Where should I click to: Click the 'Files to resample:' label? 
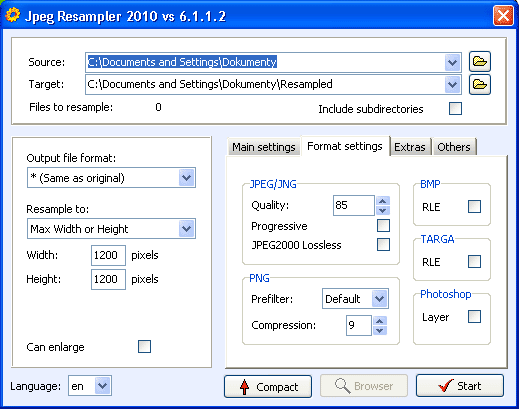click(x=71, y=107)
